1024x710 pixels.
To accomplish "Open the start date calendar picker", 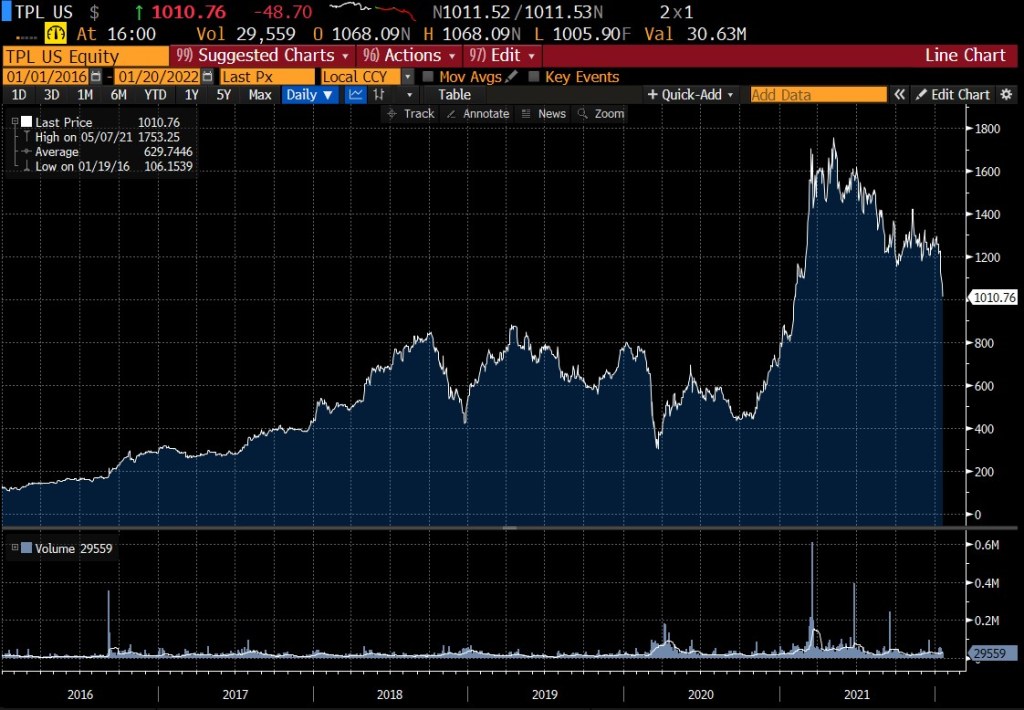I will click(96, 77).
